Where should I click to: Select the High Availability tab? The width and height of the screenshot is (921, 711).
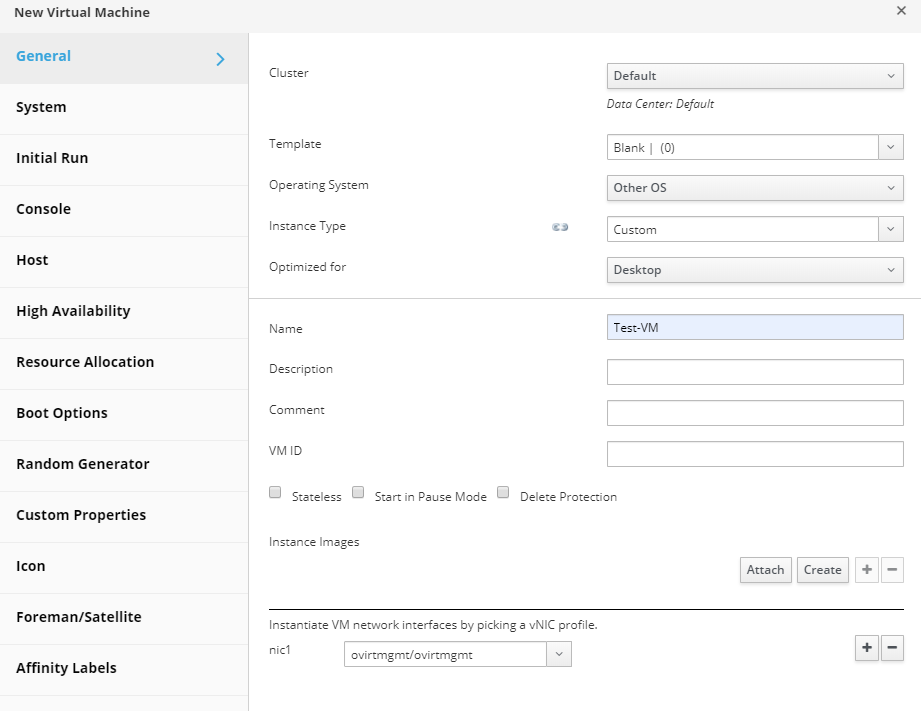(x=73, y=312)
